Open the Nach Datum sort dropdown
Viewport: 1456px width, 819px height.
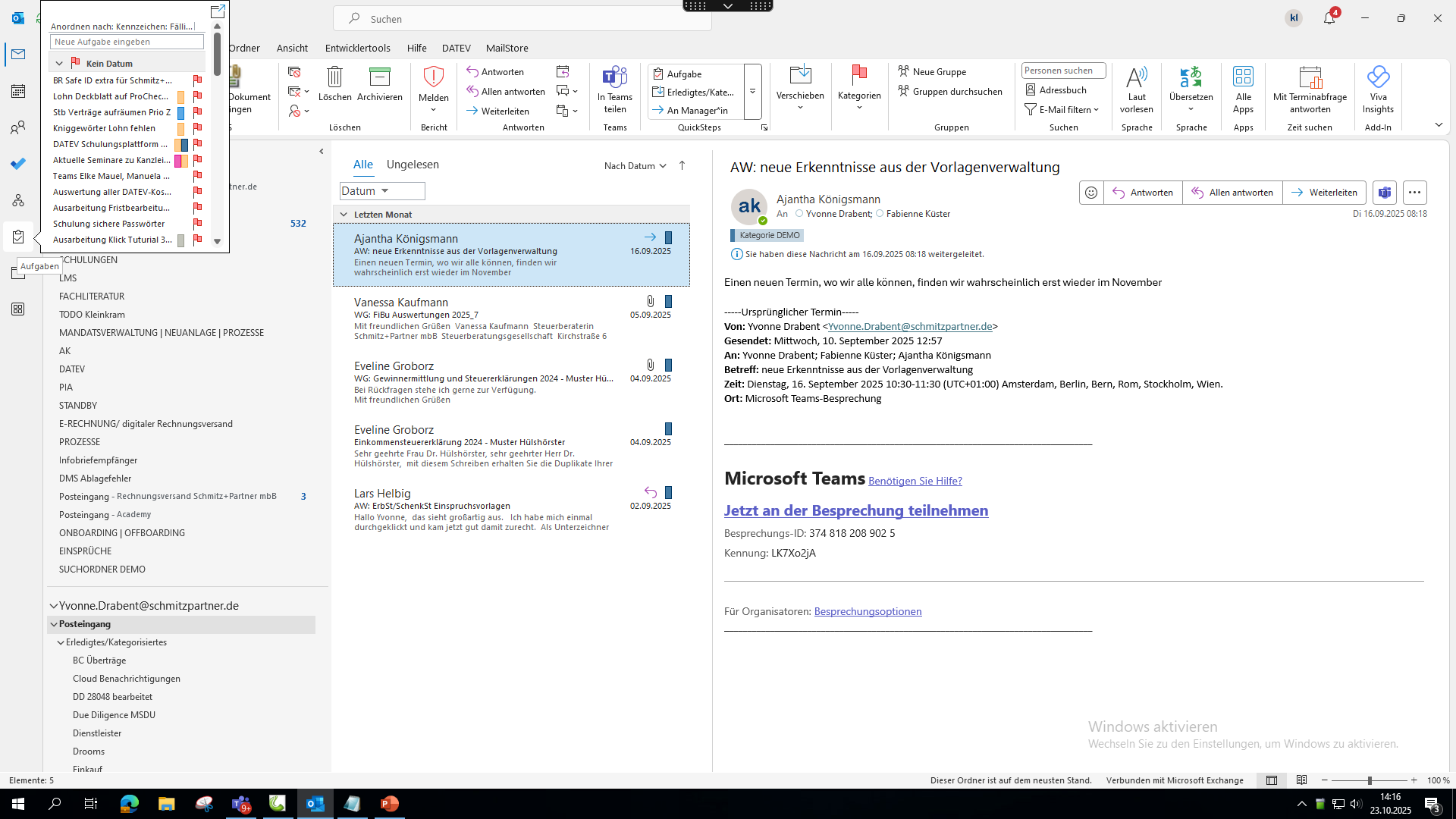point(635,166)
